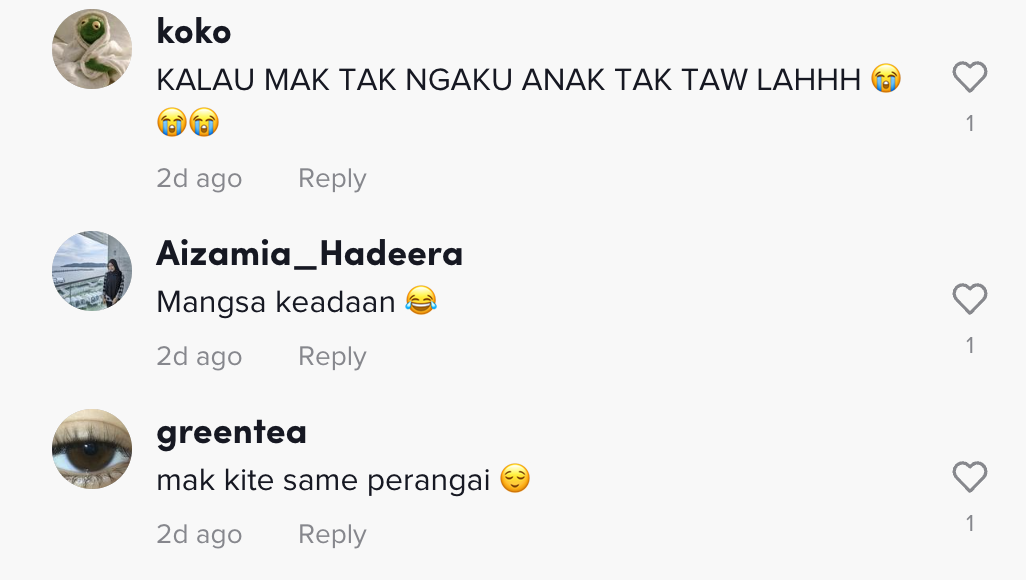Click the '2d ago' timestamp on koko's comment

pos(199,178)
